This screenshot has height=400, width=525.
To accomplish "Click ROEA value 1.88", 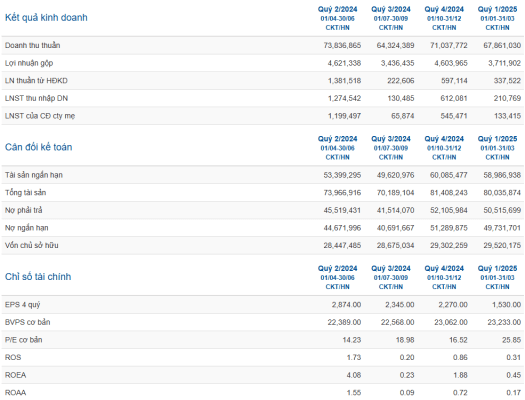I will point(460,375).
